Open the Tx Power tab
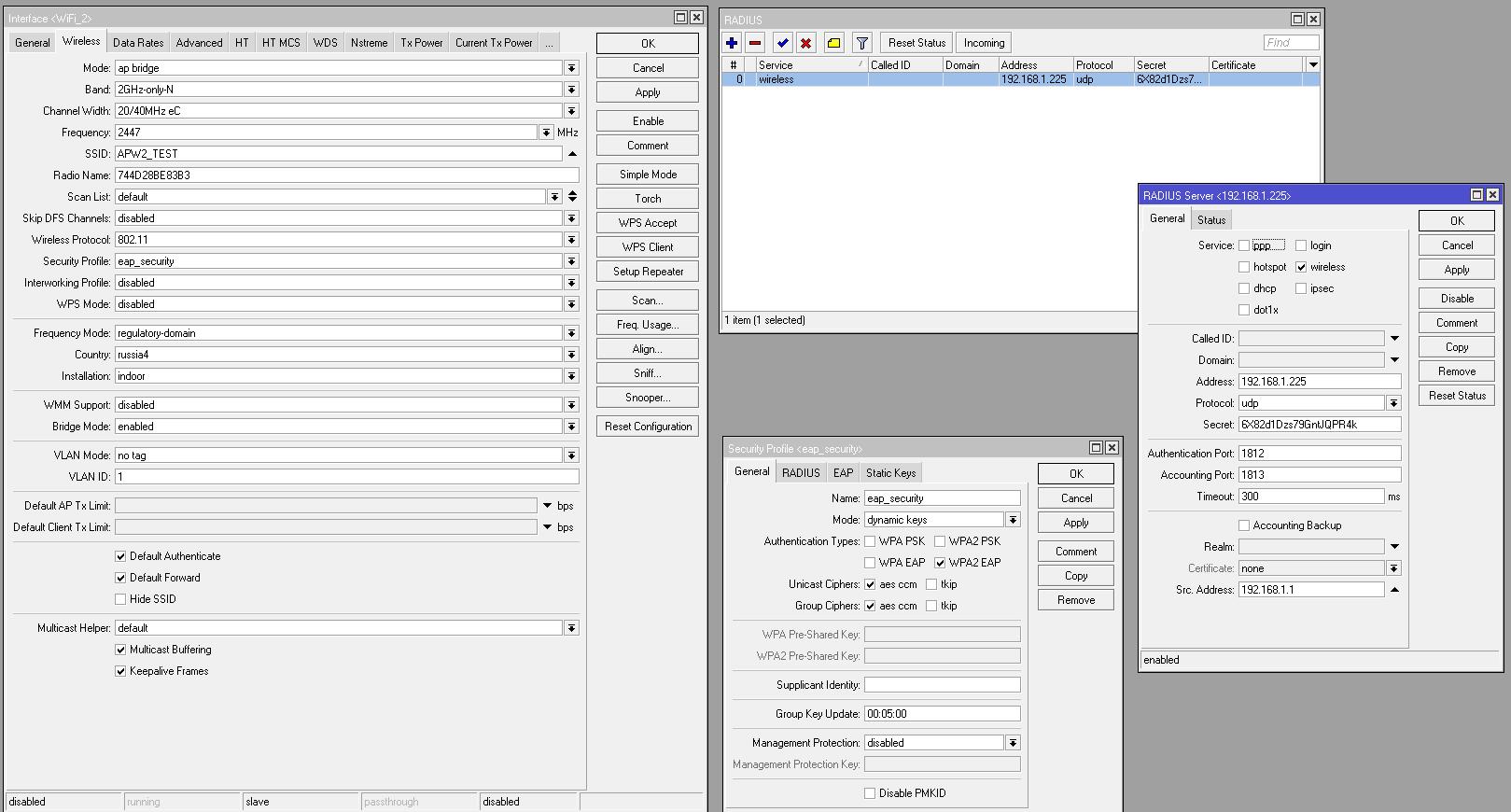This screenshot has height=812, width=1511. pos(422,43)
